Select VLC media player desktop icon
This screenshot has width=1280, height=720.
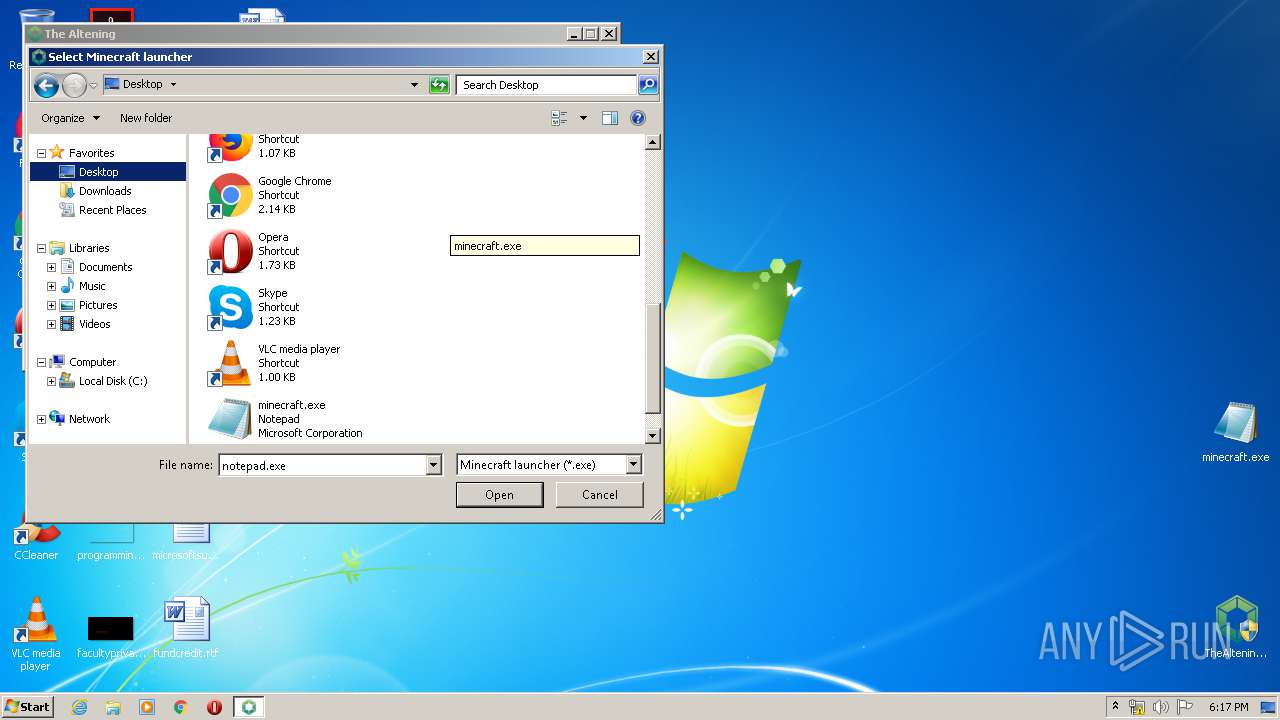pyautogui.click(x=35, y=634)
